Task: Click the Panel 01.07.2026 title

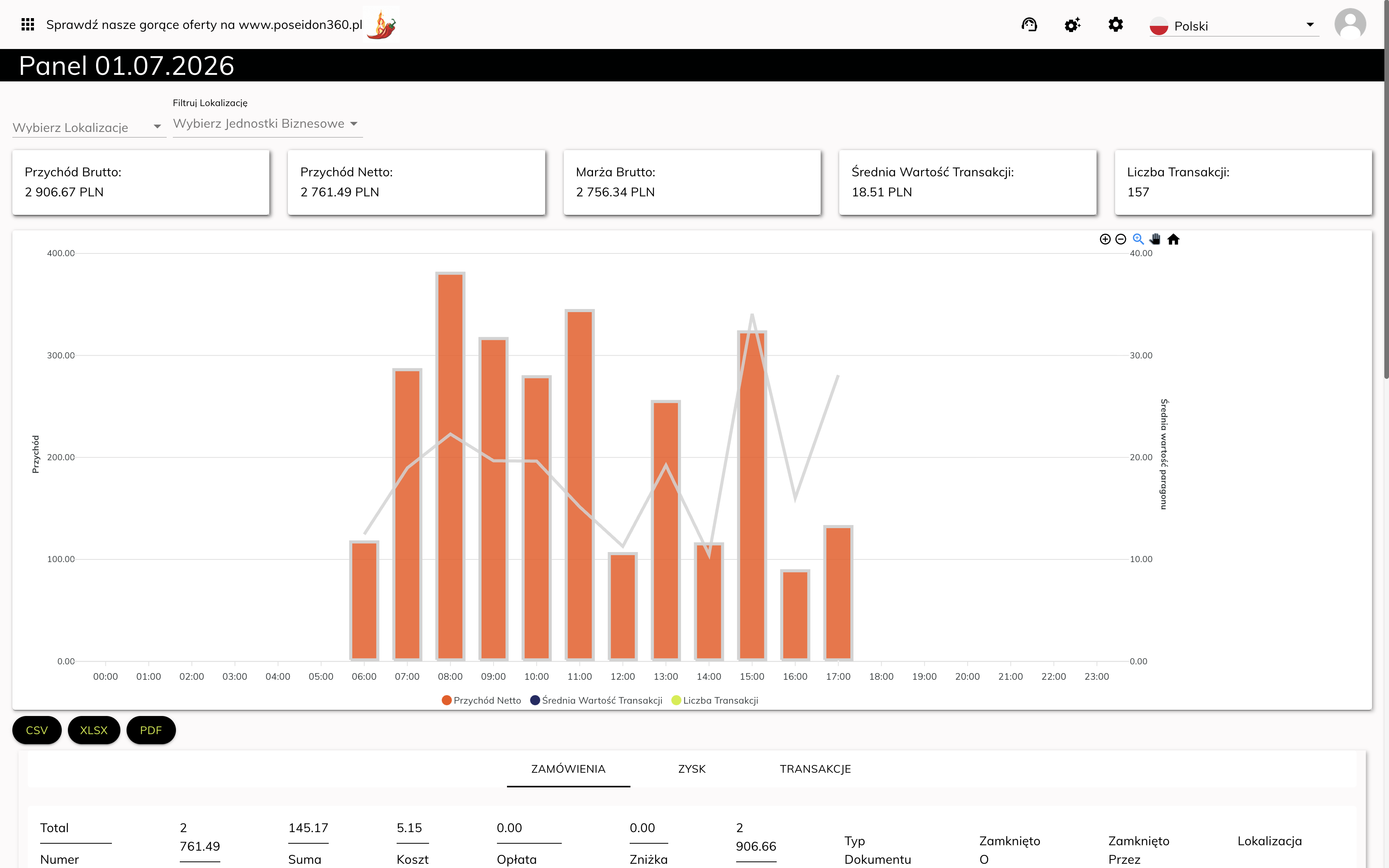Action: [x=126, y=66]
